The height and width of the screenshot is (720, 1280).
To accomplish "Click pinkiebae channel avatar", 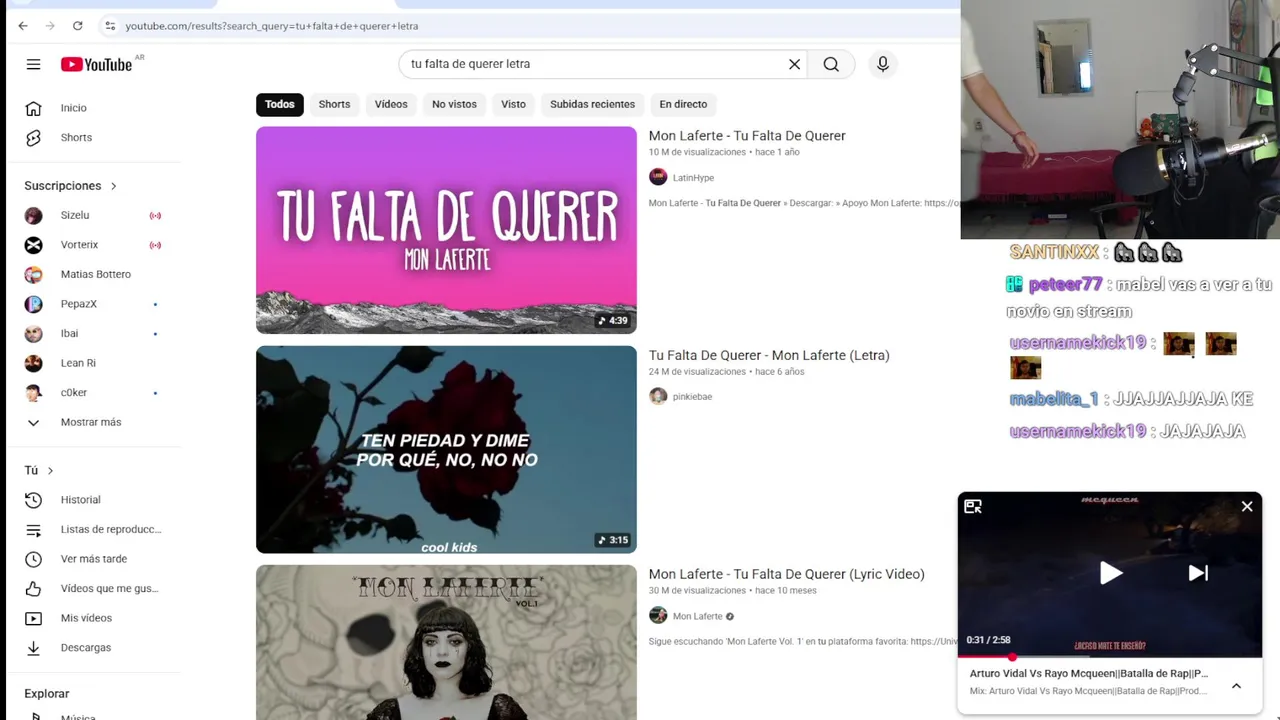I will (x=658, y=396).
